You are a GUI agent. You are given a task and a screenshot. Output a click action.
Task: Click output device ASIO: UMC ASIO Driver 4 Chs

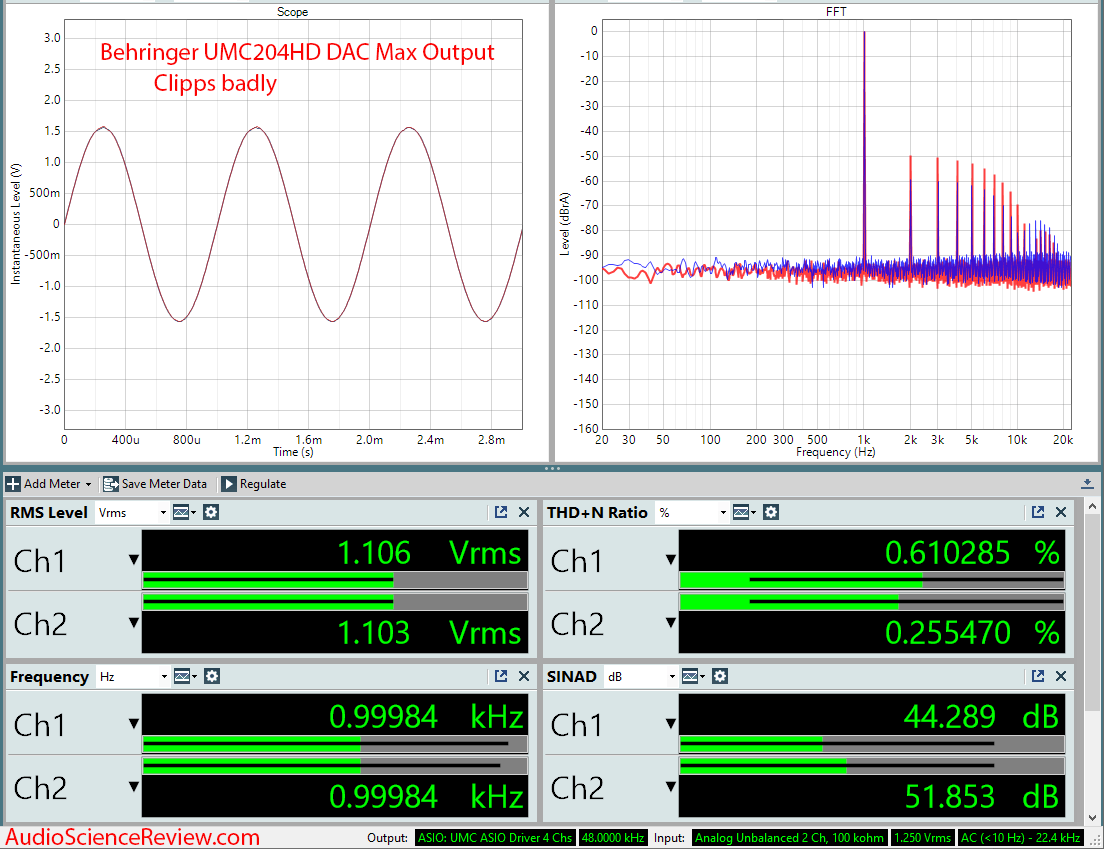[495, 838]
